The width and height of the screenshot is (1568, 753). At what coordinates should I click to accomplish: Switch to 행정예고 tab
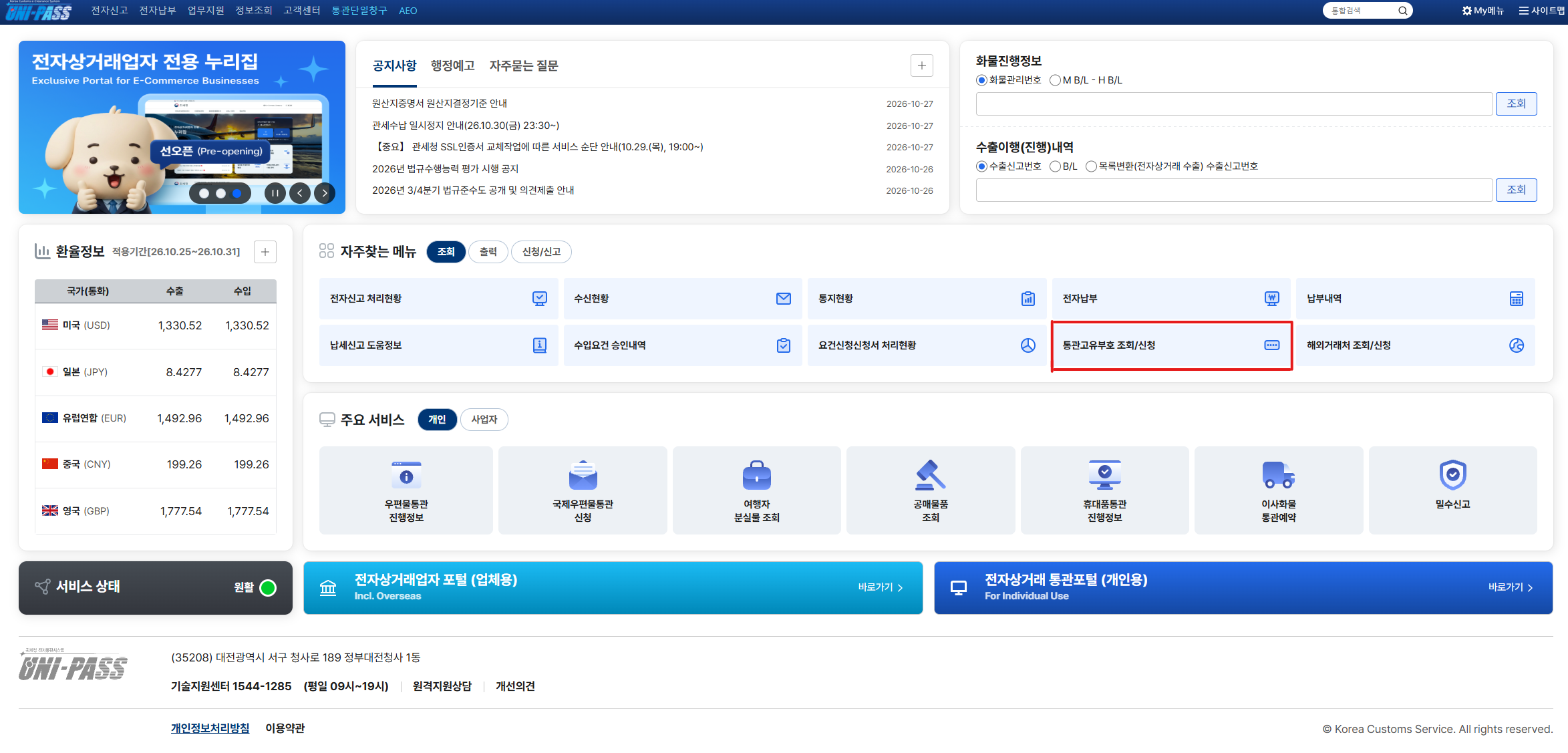452,65
